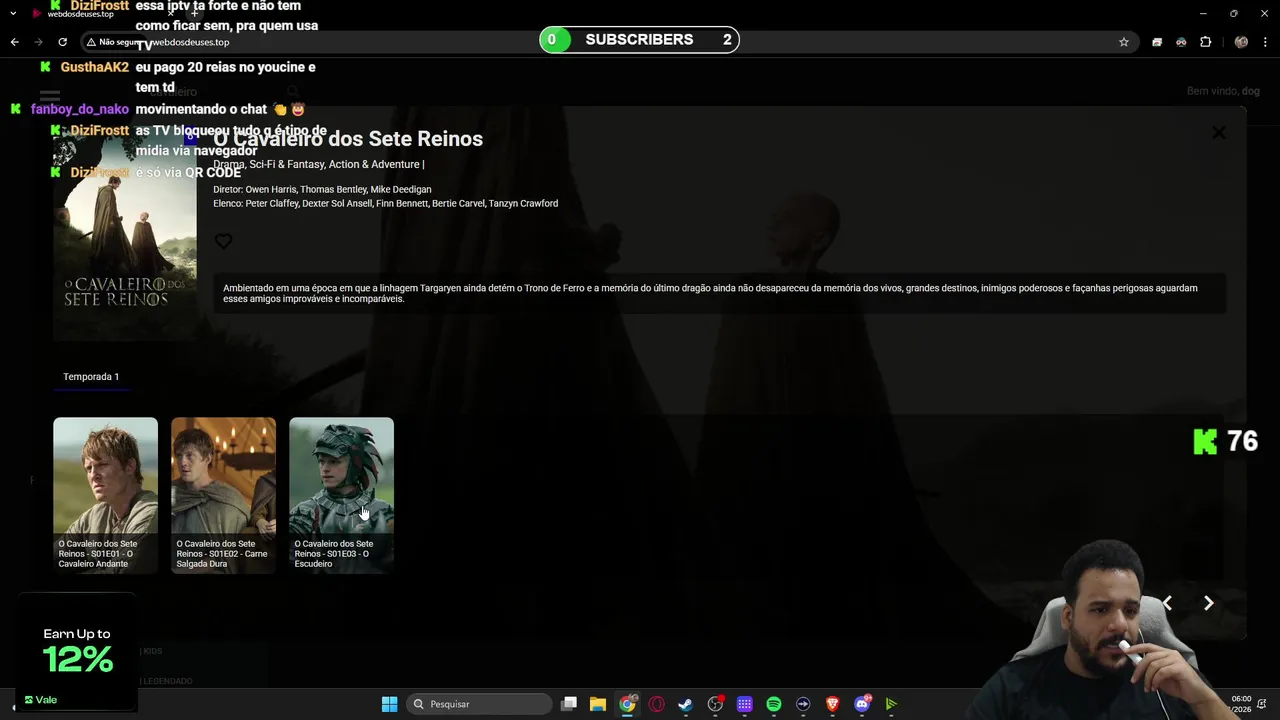Open the site hamburger menu

click(x=49, y=96)
